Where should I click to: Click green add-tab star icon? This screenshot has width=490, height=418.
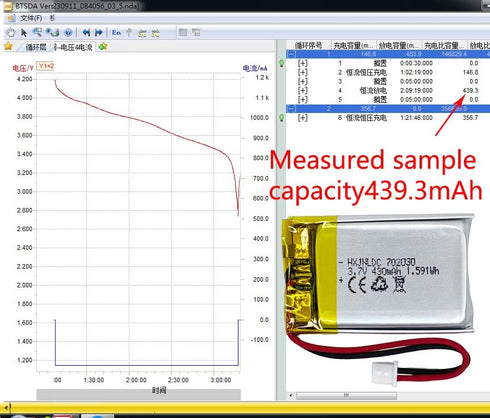click(103, 47)
